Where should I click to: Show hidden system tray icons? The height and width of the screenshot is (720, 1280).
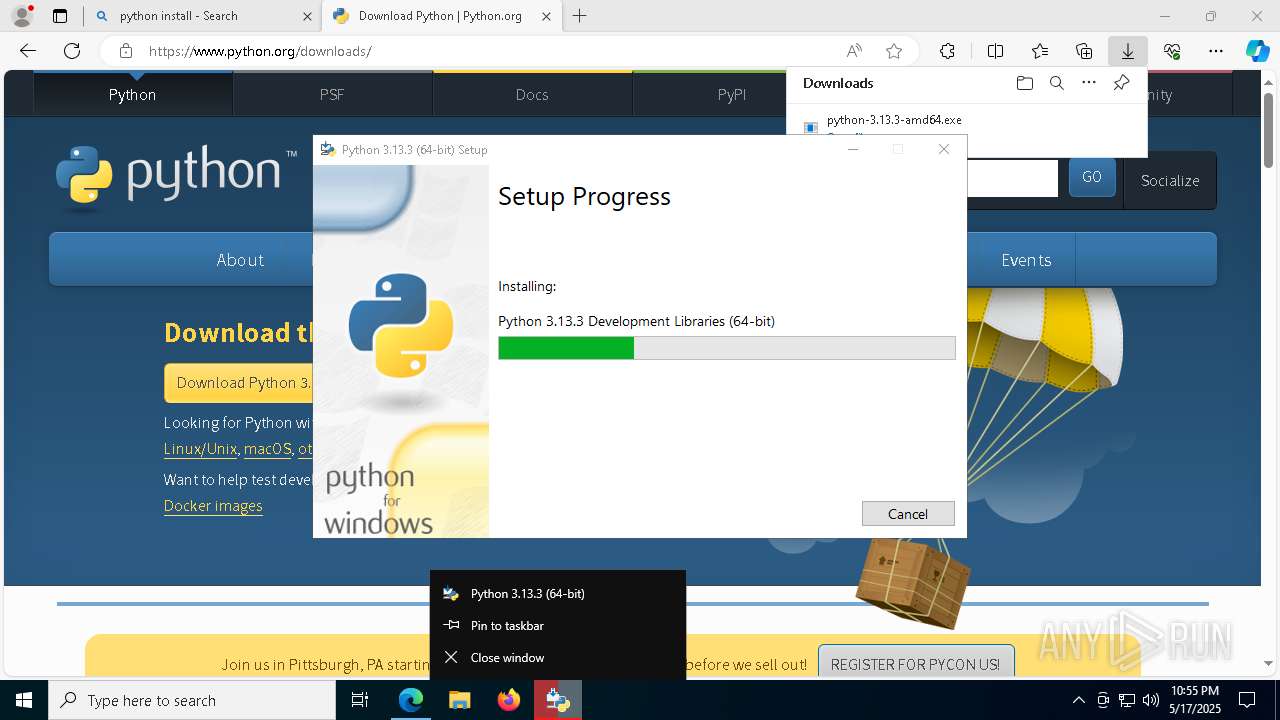pyautogui.click(x=1078, y=700)
